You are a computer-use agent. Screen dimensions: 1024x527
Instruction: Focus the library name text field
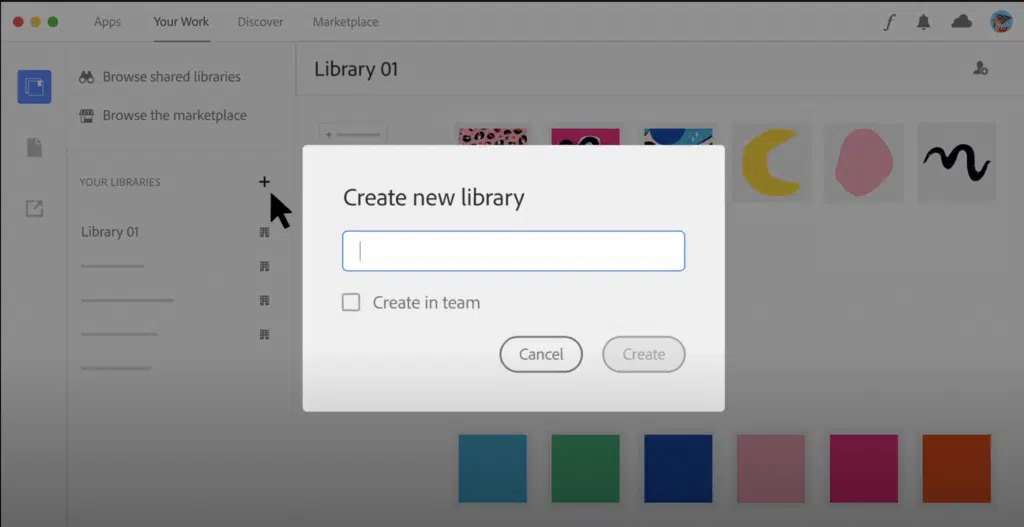pyautogui.click(x=513, y=251)
